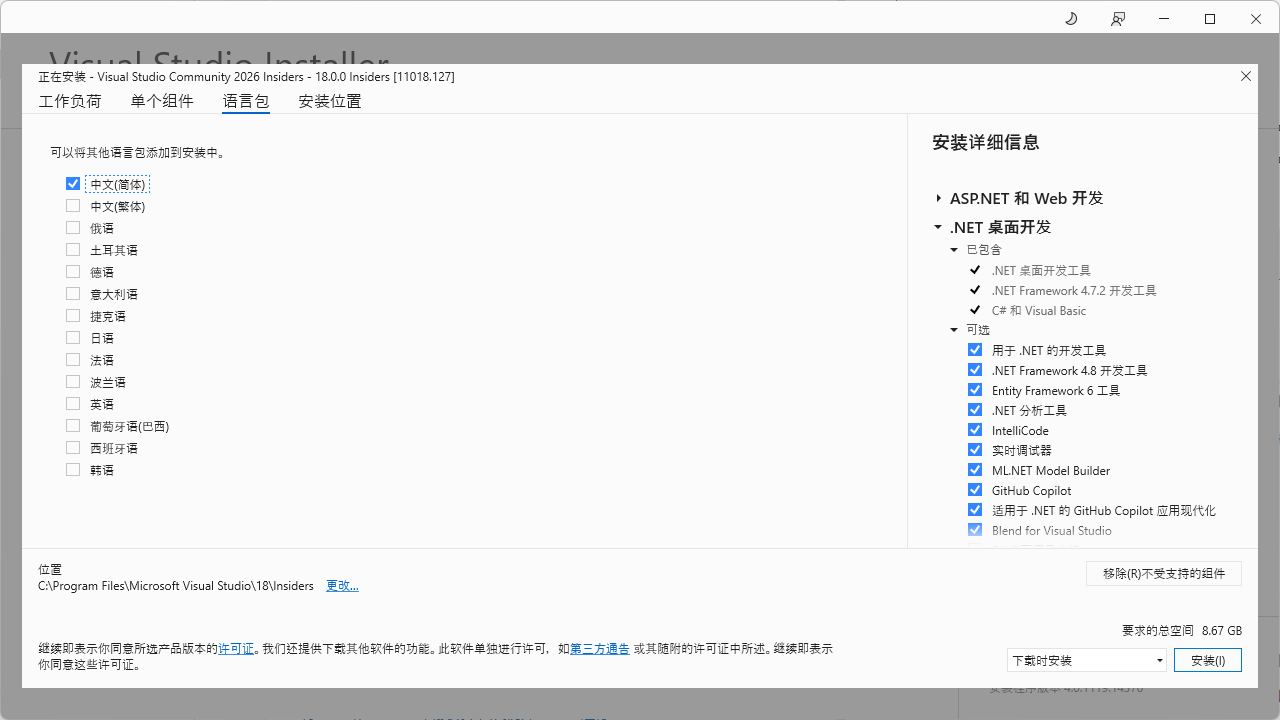Viewport: 1280px width, 720px height.
Task: Click the 安装(I) button
Action: [x=1208, y=660]
